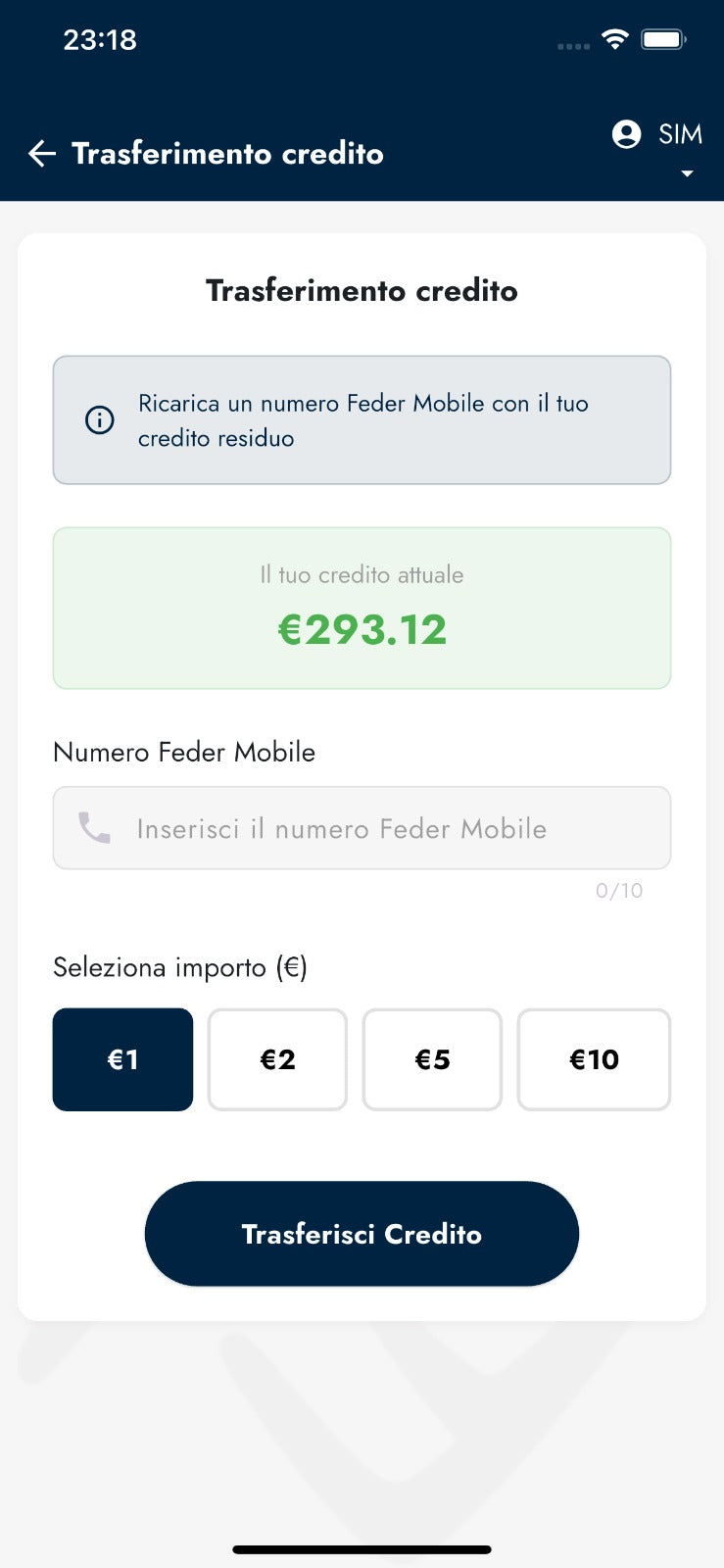This screenshot has height=1568, width=724.
Task: Tap the header title Trasferimento credito
Action: pyautogui.click(x=227, y=154)
